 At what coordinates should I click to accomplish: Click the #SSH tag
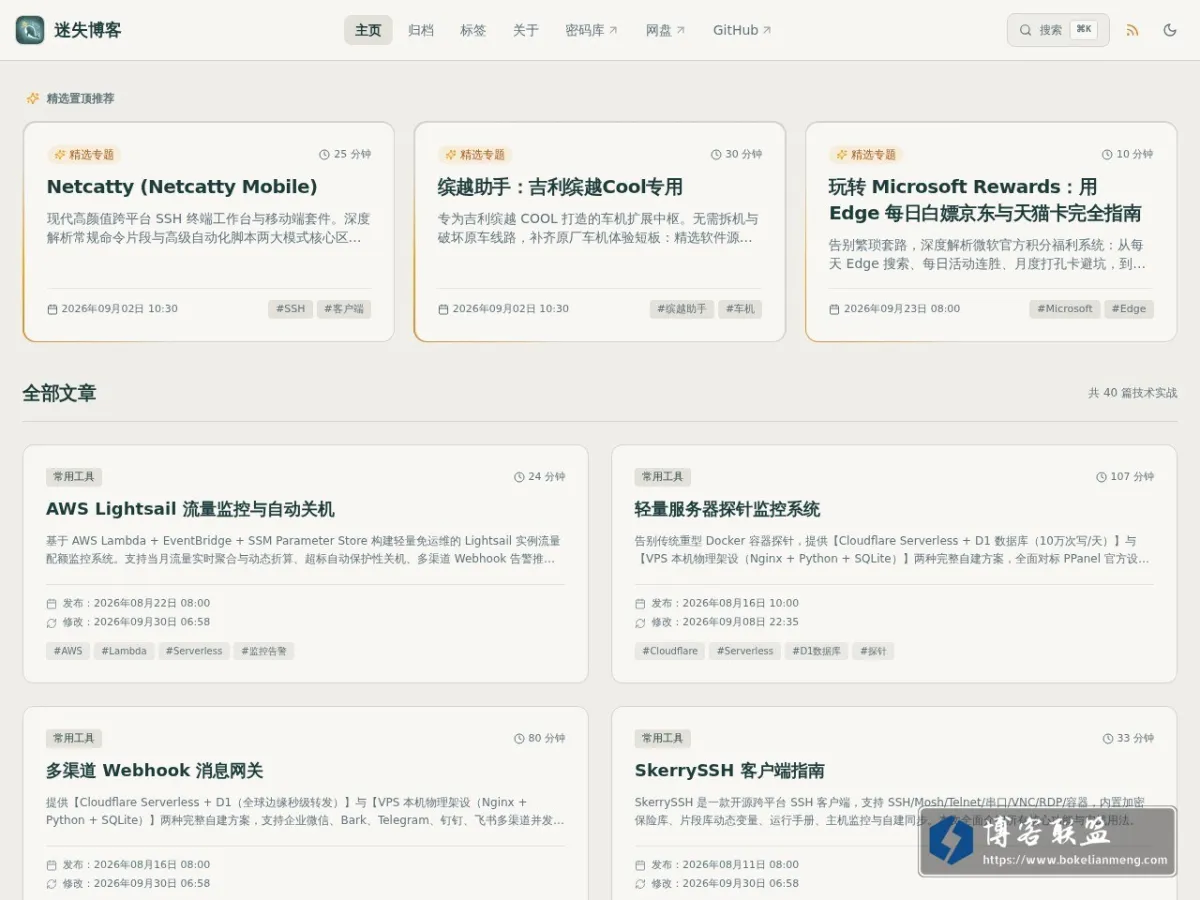290,309
